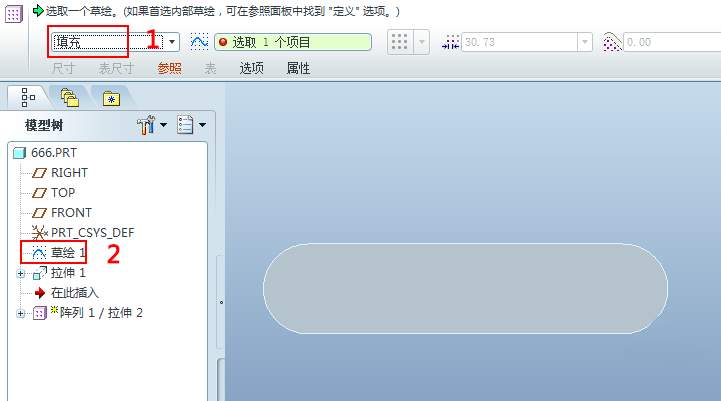Select the TOP datum plane
This screenshot has width=721, height=401.
pyautogui.click(x=63, y=193)
